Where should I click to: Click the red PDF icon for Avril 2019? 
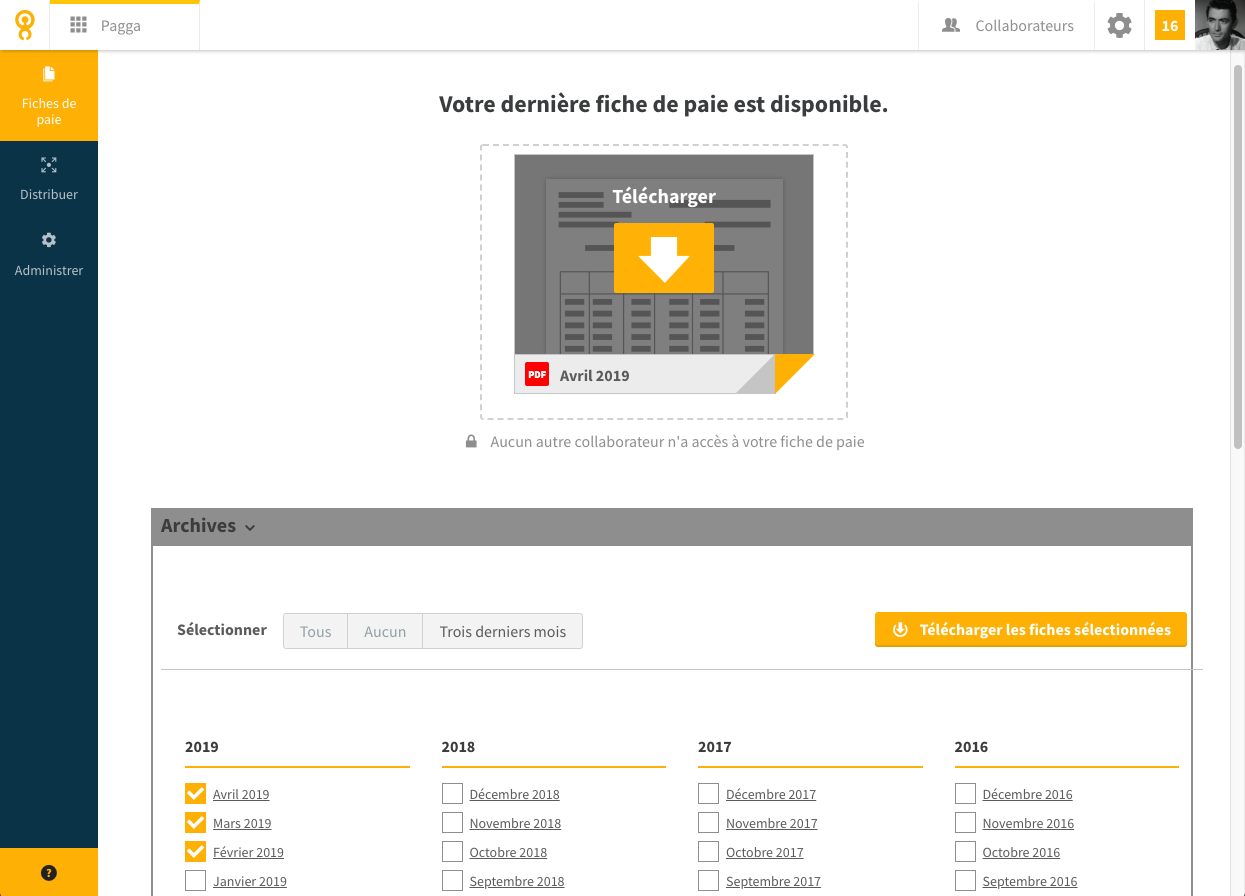pyautogui.click(x=537, y=374)
